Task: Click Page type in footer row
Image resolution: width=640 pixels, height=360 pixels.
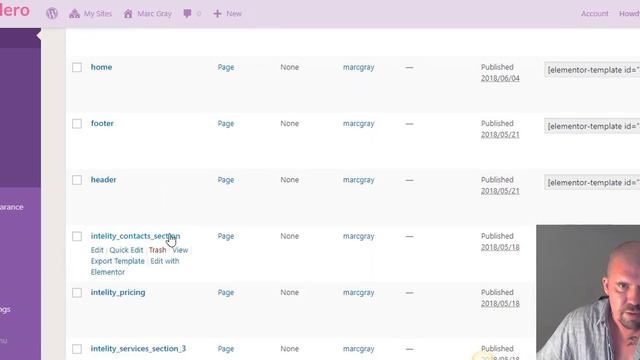Action: 226,124
